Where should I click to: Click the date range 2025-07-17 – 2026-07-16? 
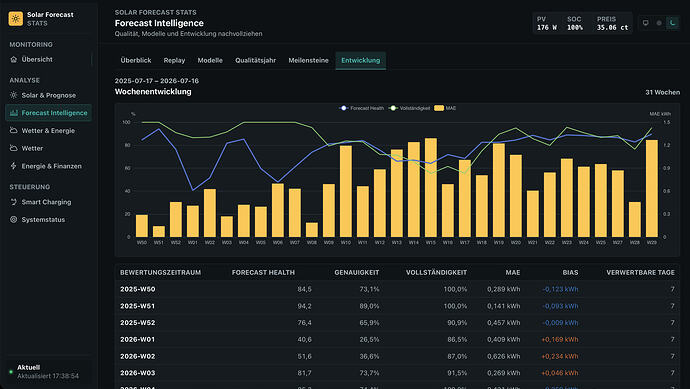pos(157,81)
